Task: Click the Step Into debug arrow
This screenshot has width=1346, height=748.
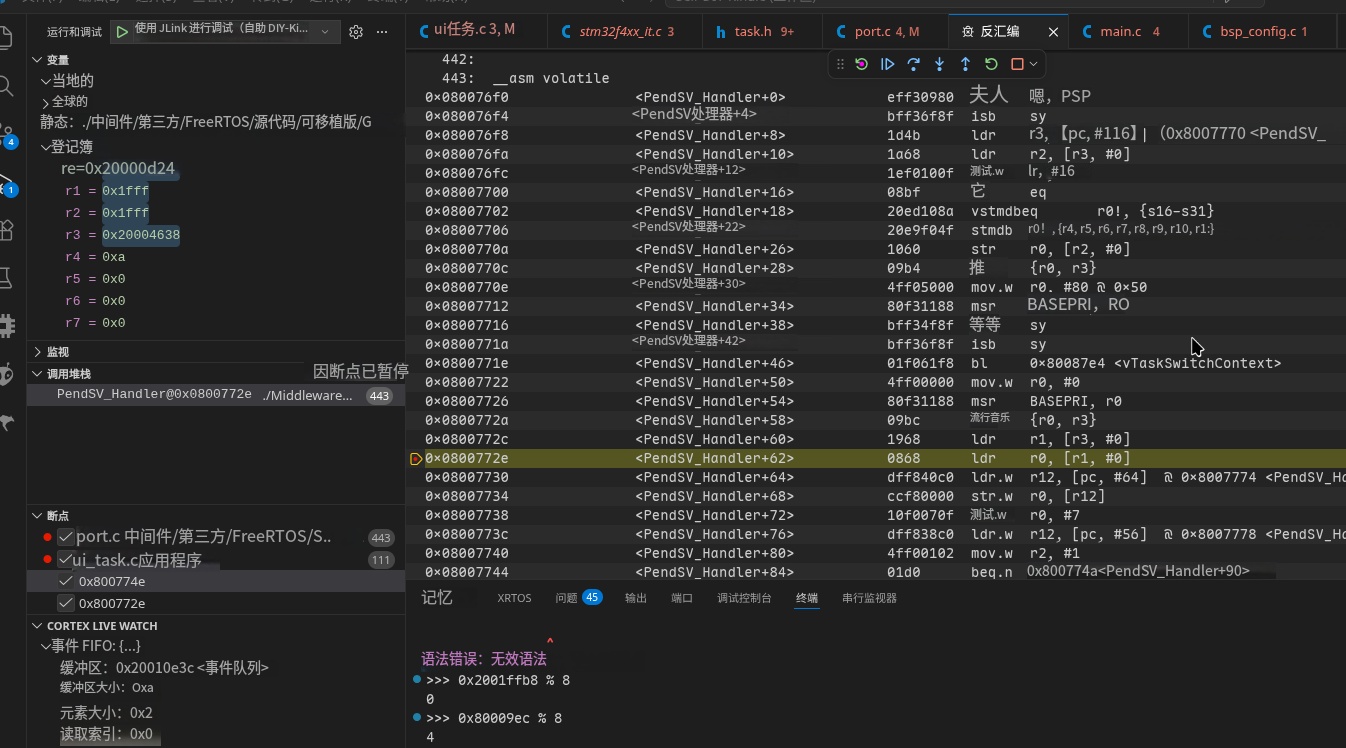Action: [x=939, y=64]
